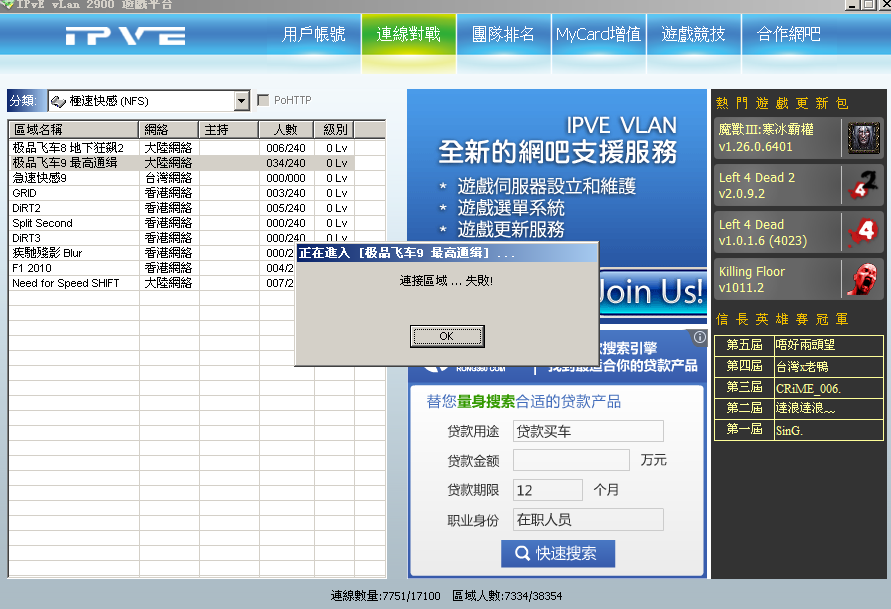
Task: Go to the MyCard增值 tab
Action: click(x=598, y=35)
